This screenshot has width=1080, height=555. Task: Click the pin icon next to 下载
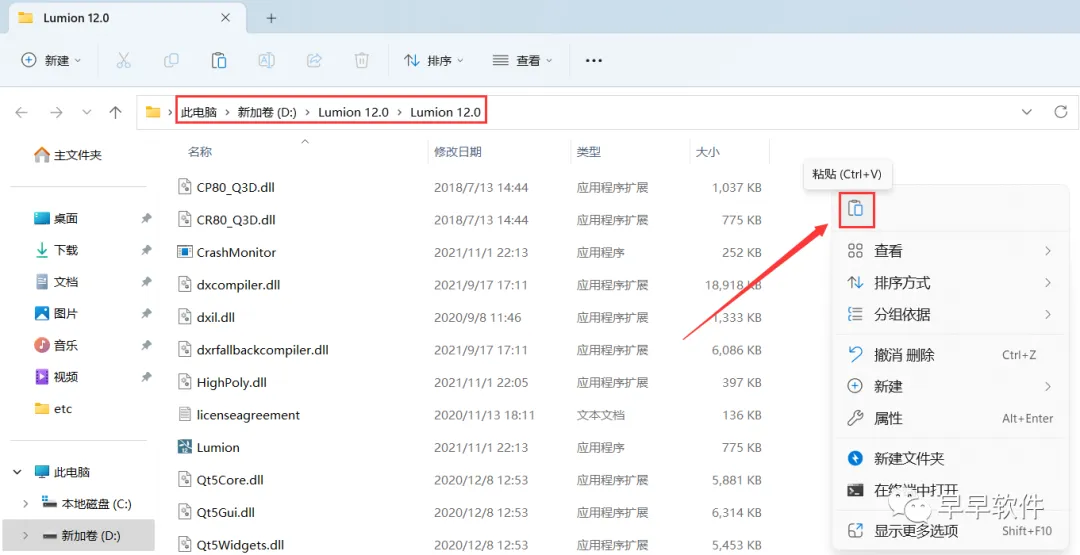(146, 250)
